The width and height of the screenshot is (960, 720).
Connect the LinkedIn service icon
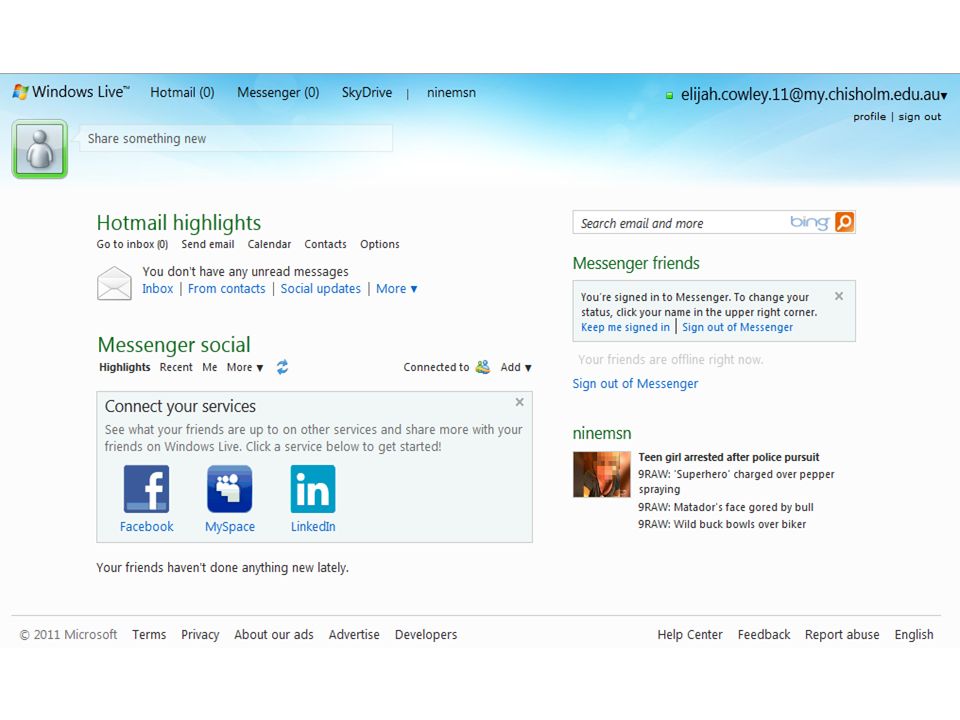pos(313,489)
